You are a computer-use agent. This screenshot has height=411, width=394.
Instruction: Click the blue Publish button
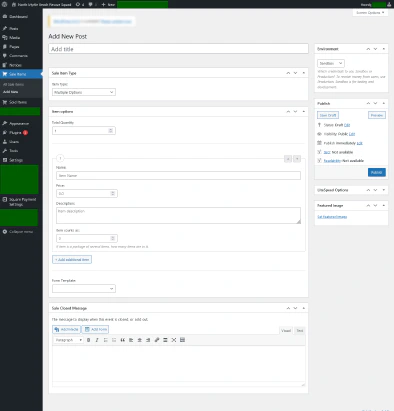coord(377,172)
